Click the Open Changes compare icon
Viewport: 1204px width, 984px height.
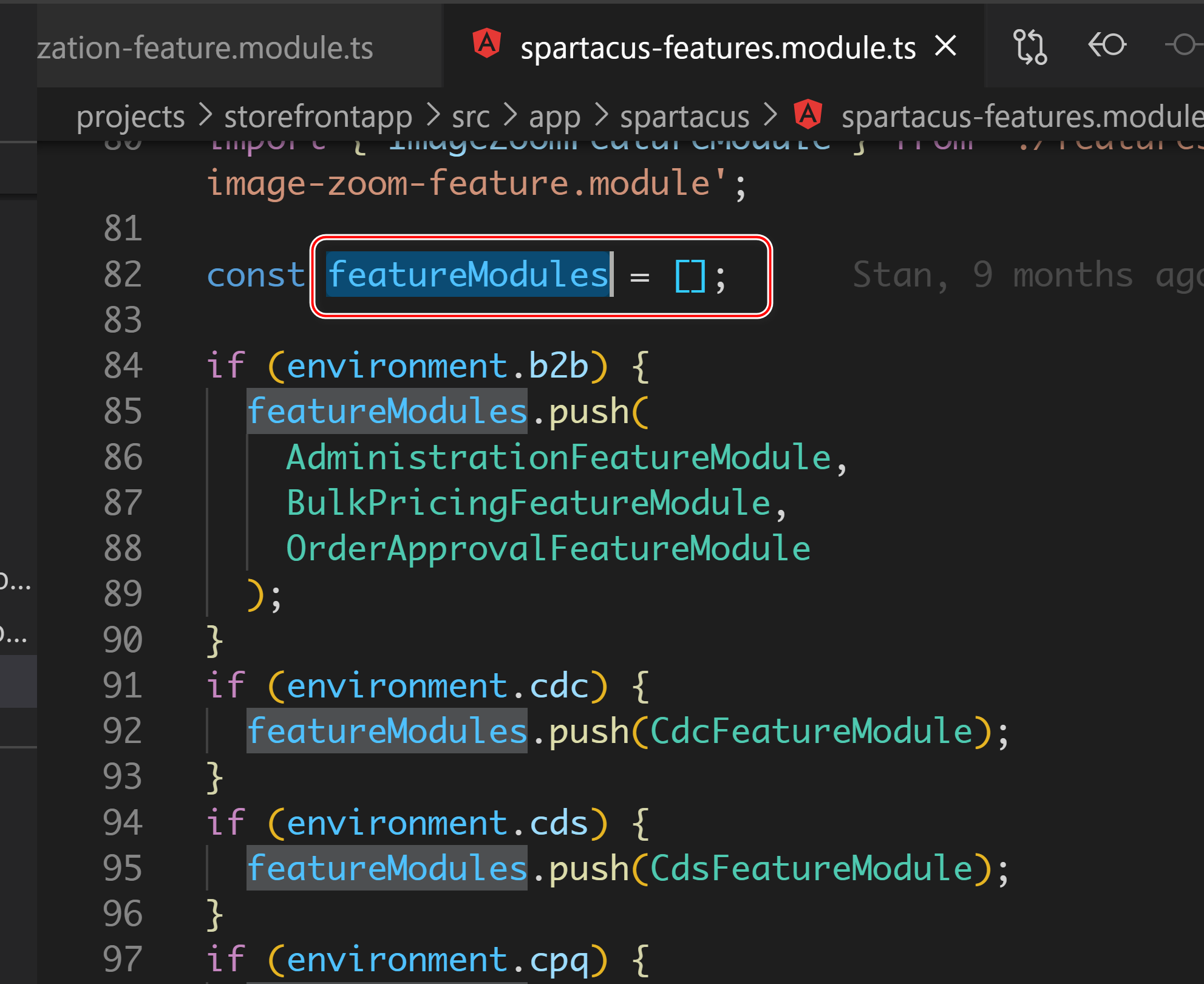click(x=1030, y=46)
